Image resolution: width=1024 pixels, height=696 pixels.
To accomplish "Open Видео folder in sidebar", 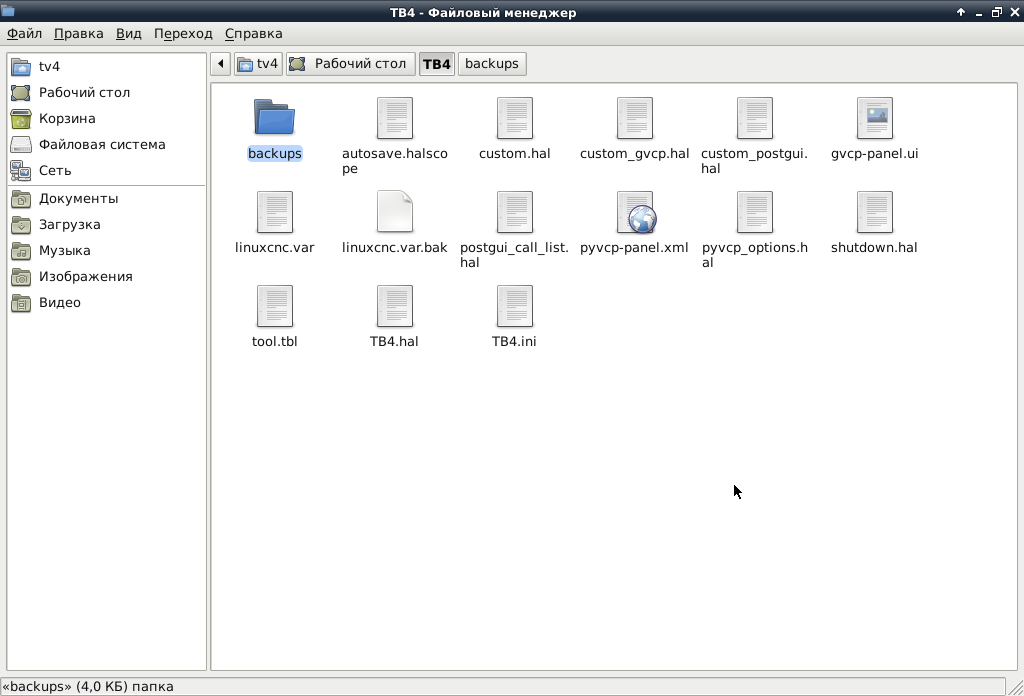I will [x=106, y=303].
